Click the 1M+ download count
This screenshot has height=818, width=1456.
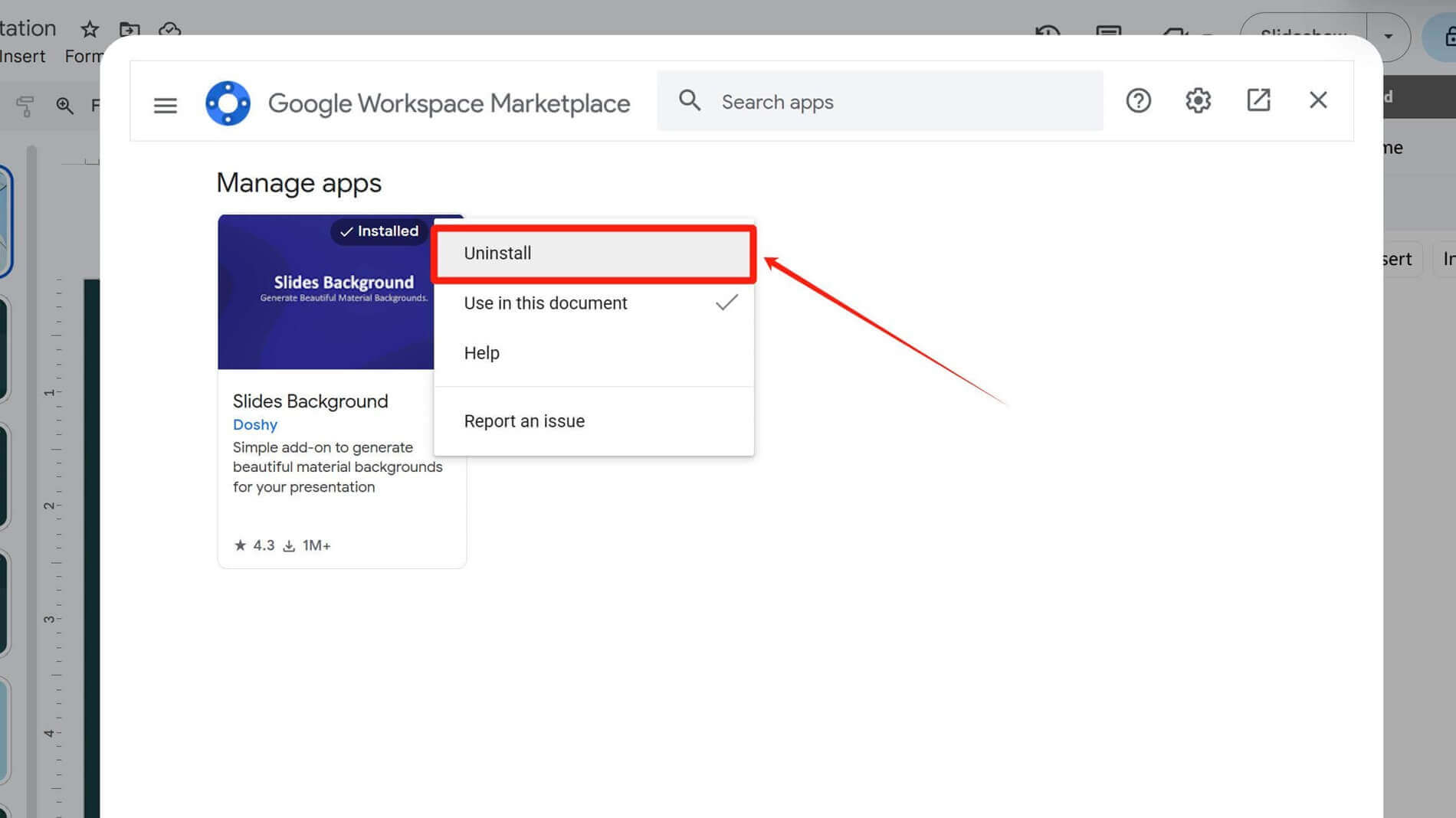pos(307,545)
